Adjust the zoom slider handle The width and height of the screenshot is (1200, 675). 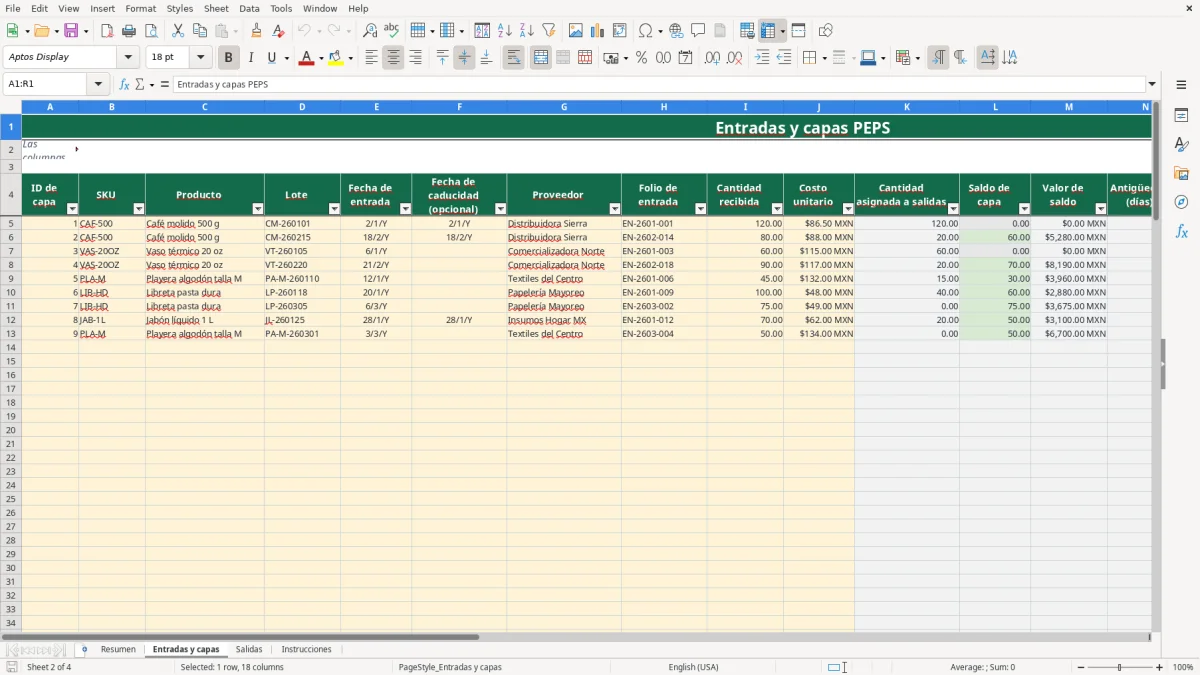1120,667
